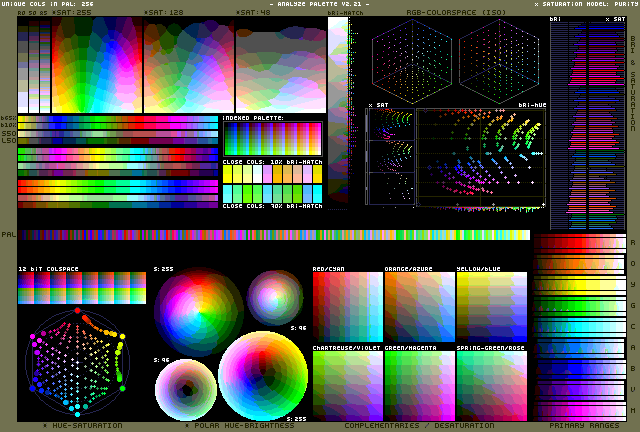Click the B65% row label
The height and width of the screenshot is (432, 640).
pos(9,118)
